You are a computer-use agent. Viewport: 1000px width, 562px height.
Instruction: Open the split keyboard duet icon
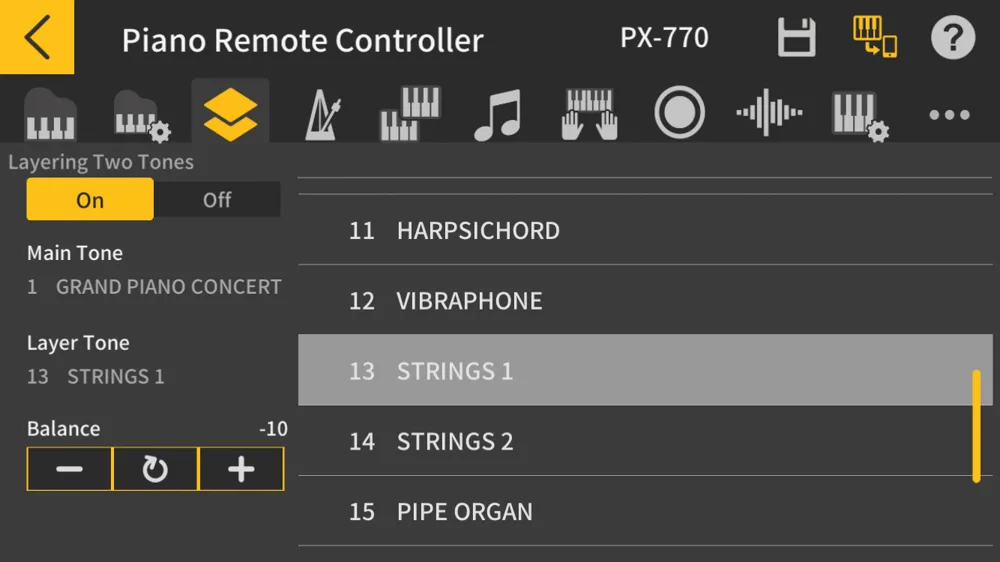tap(410, 114)
